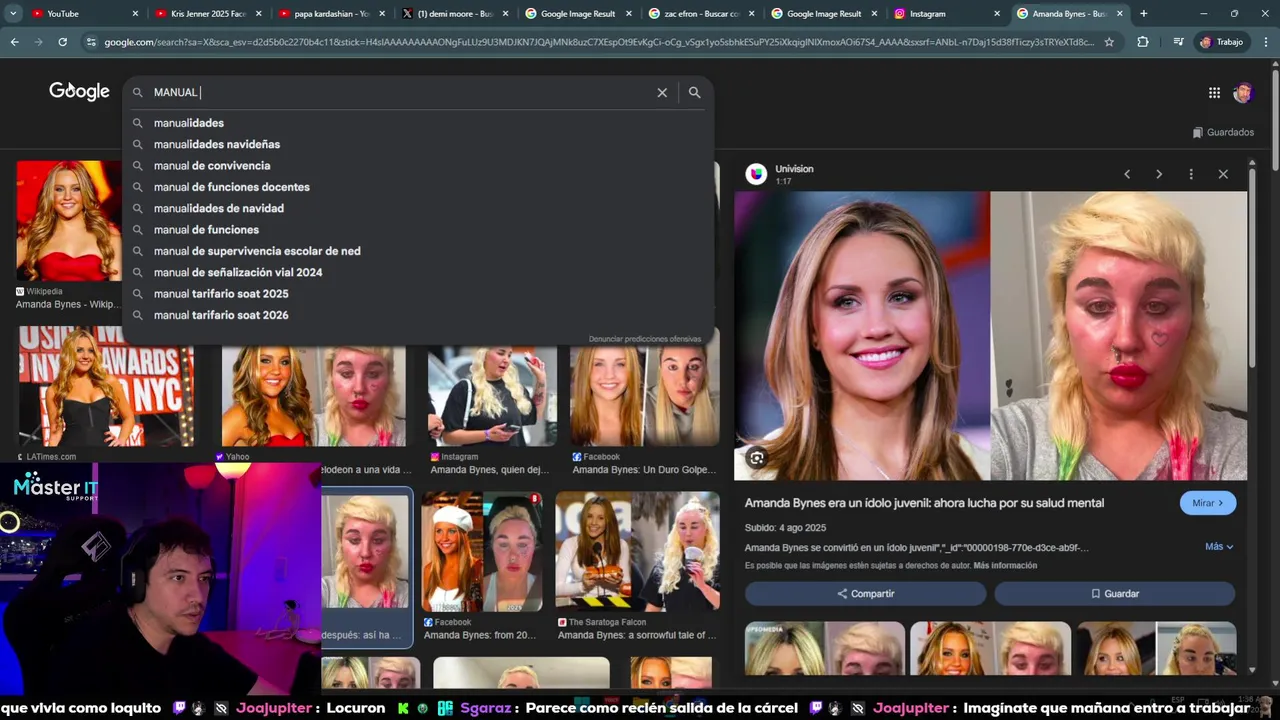Viewport: 1280px width, 720px height.
Task: Open the Wikipedia Amanda Bynes thumbnail
Action: click(68, 221)
